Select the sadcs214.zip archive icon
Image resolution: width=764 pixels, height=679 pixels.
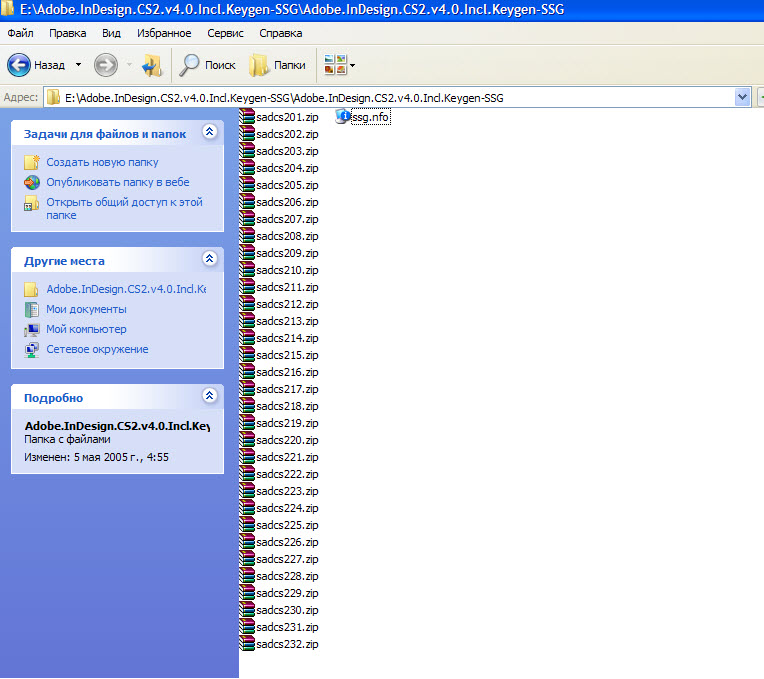(x=247, y=338)
